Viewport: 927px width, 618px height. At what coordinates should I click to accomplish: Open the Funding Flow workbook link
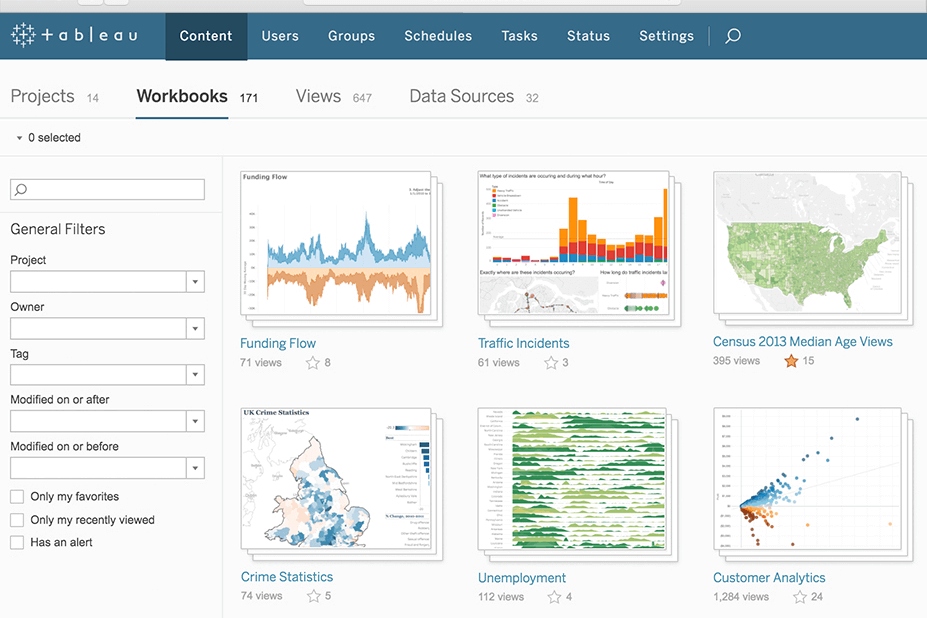(278, 344)
